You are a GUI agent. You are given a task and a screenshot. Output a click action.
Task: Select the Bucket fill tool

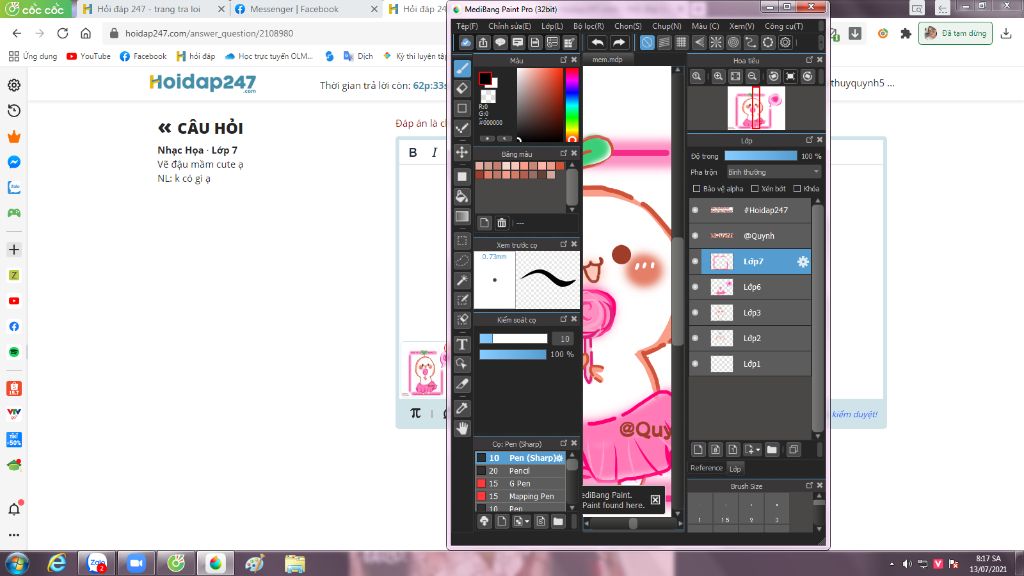pyautogui.click(x=462, y=196)
